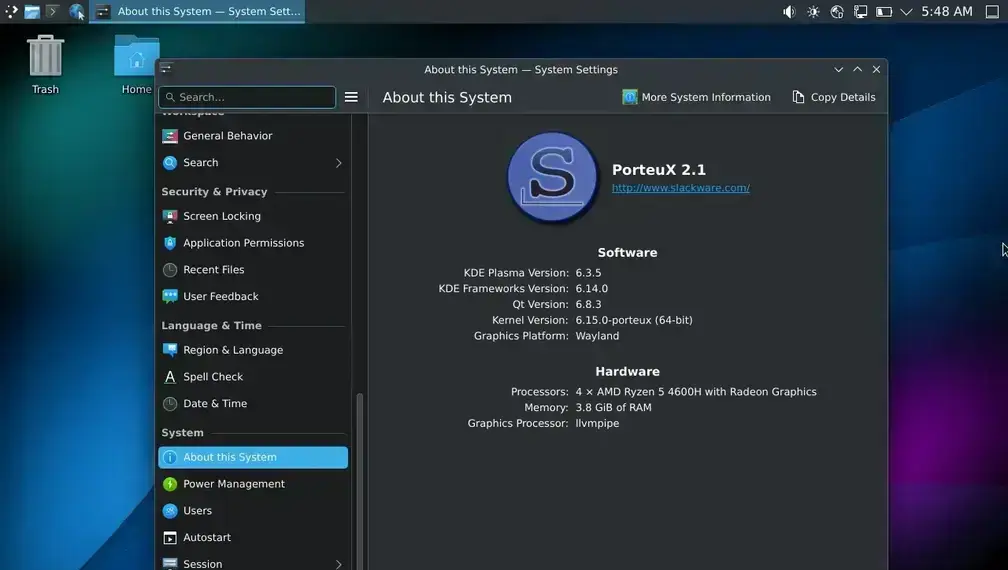Viewport: 1008px width, 570px height.
Task: Open Search settings entry
Action: click(253, 163)
